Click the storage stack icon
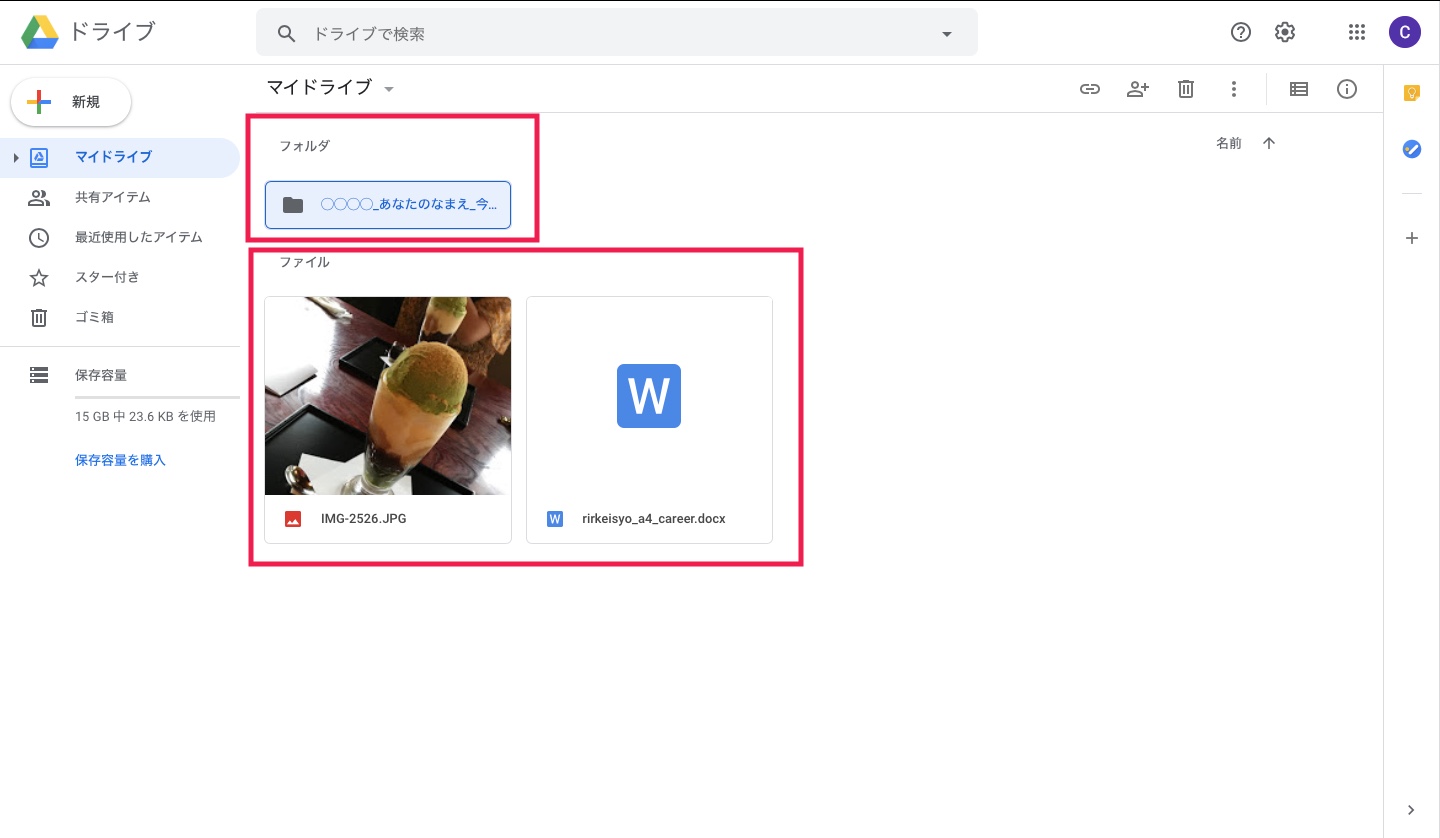This screenshot has height=838, width=1440. pyautogui.click(x=39, y=375)
